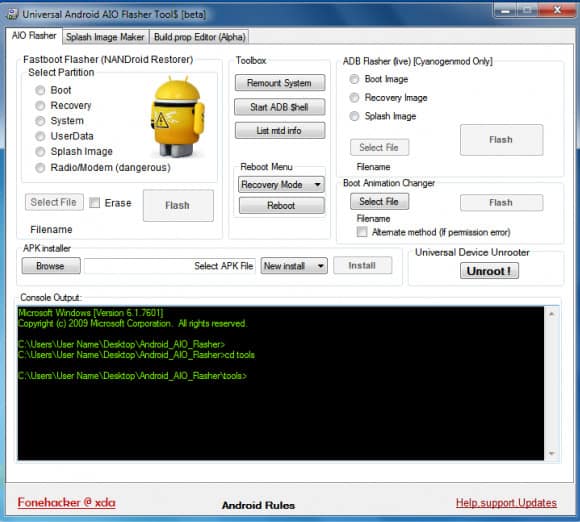Click the Remount System button
Image resolution: width=580 pixels, height=522 pixels.
[x=280, y=83]
